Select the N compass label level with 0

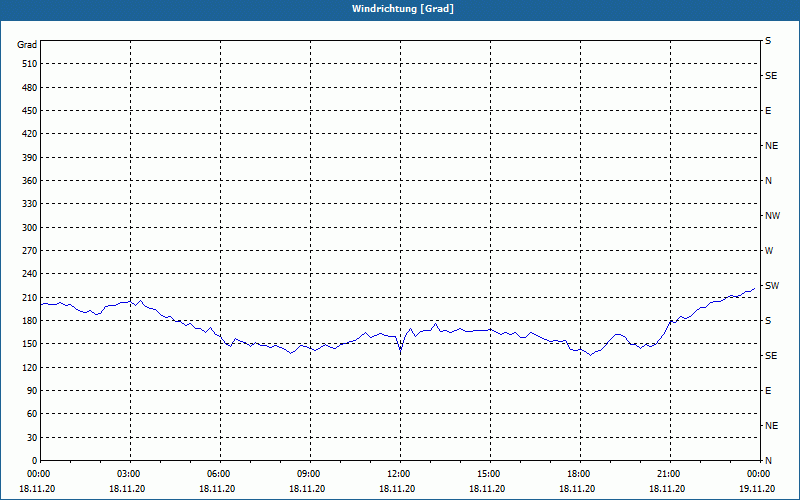coord(768,461)
